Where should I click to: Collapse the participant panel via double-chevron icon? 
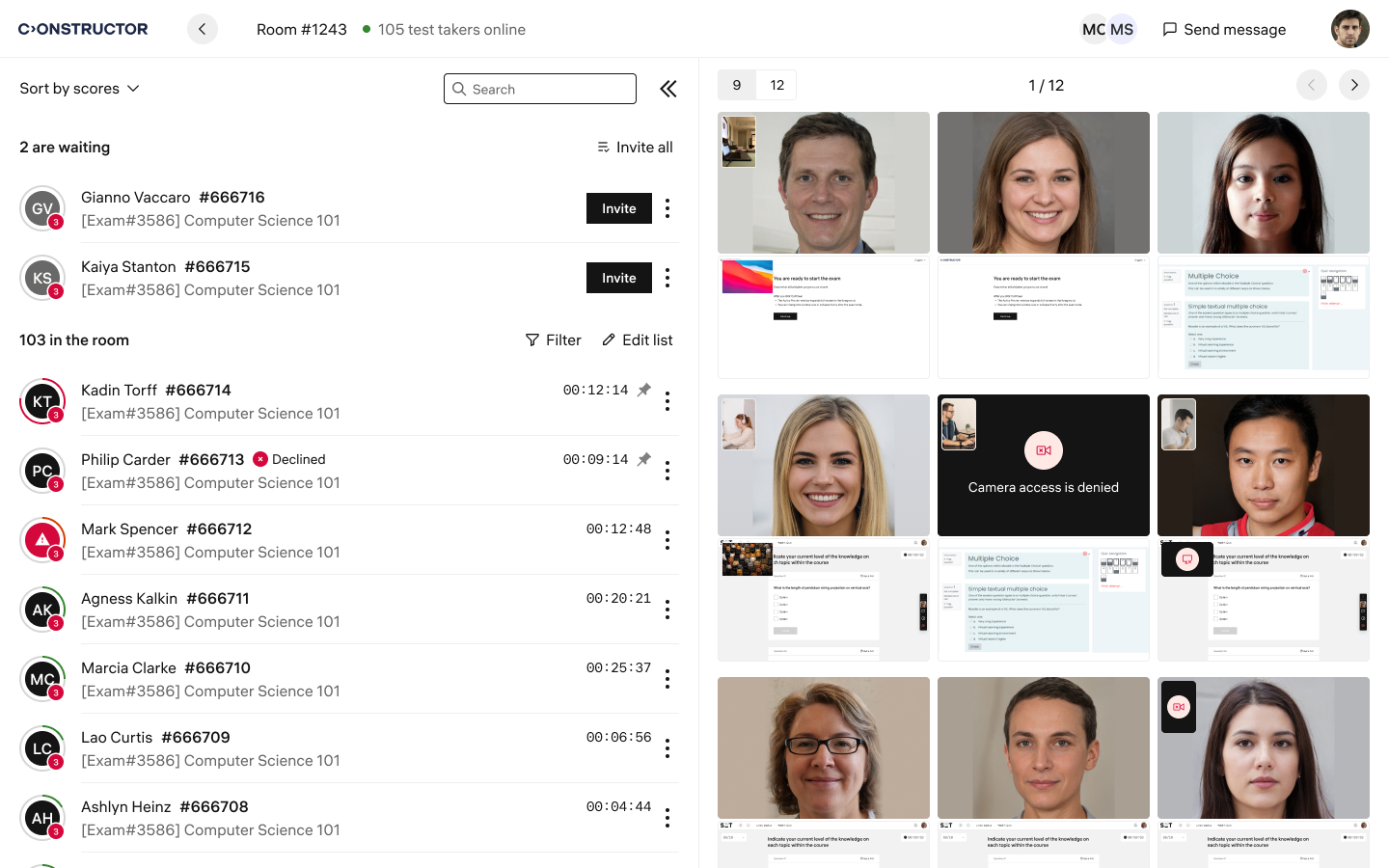pyautogui.click(x=668, y=88)
